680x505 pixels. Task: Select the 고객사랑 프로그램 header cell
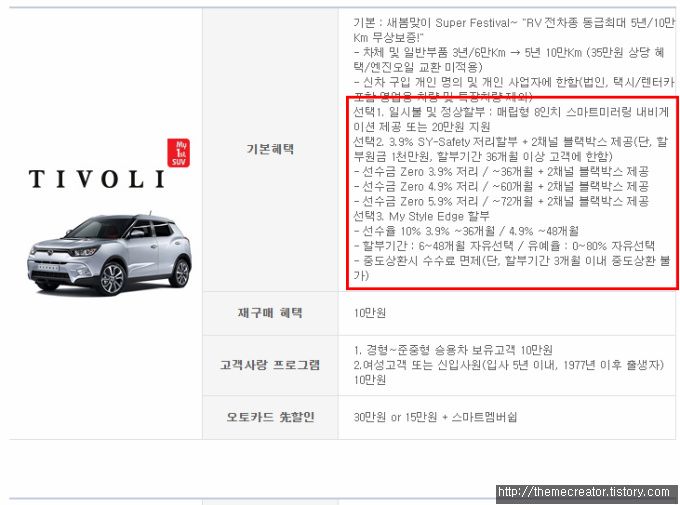270,365
